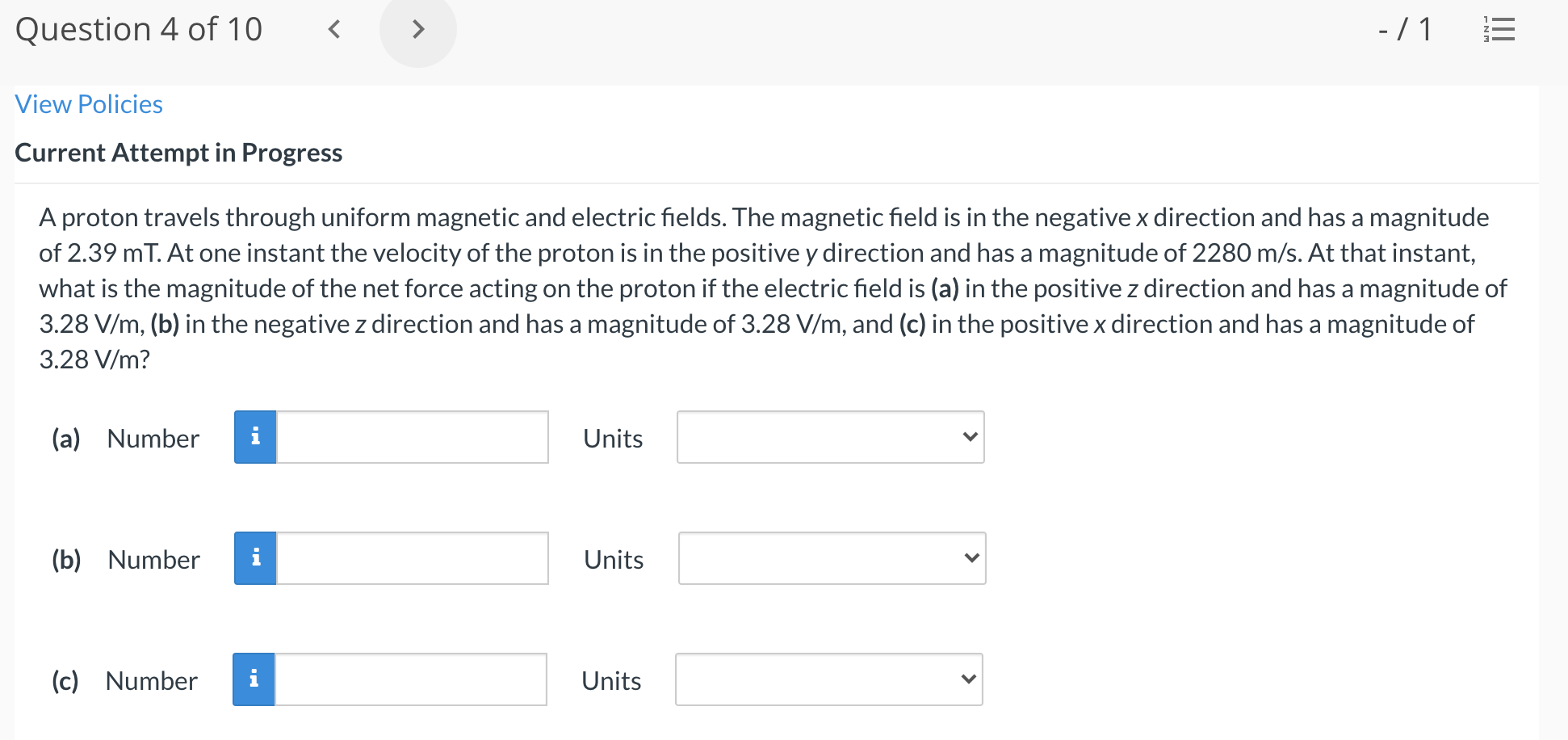Open the Units dropdown for part (a)
1568x740 pixels.
[x=830, y=437]
